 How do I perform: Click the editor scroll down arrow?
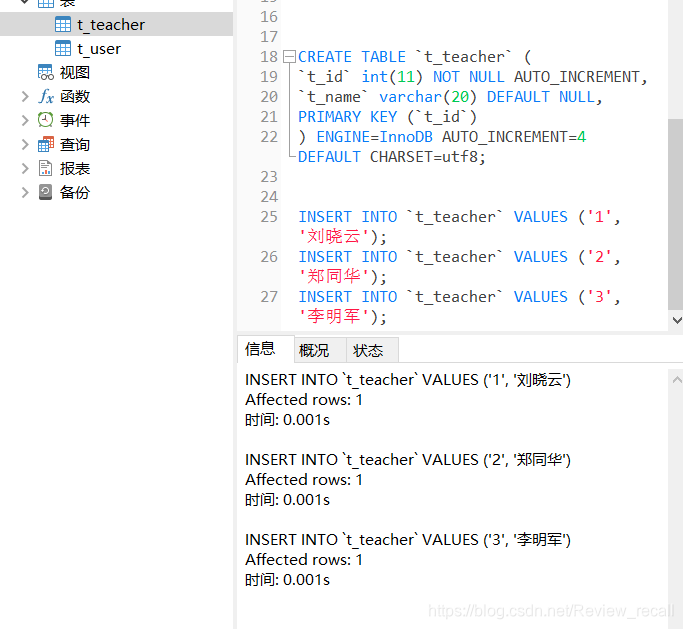pos(676,321)
